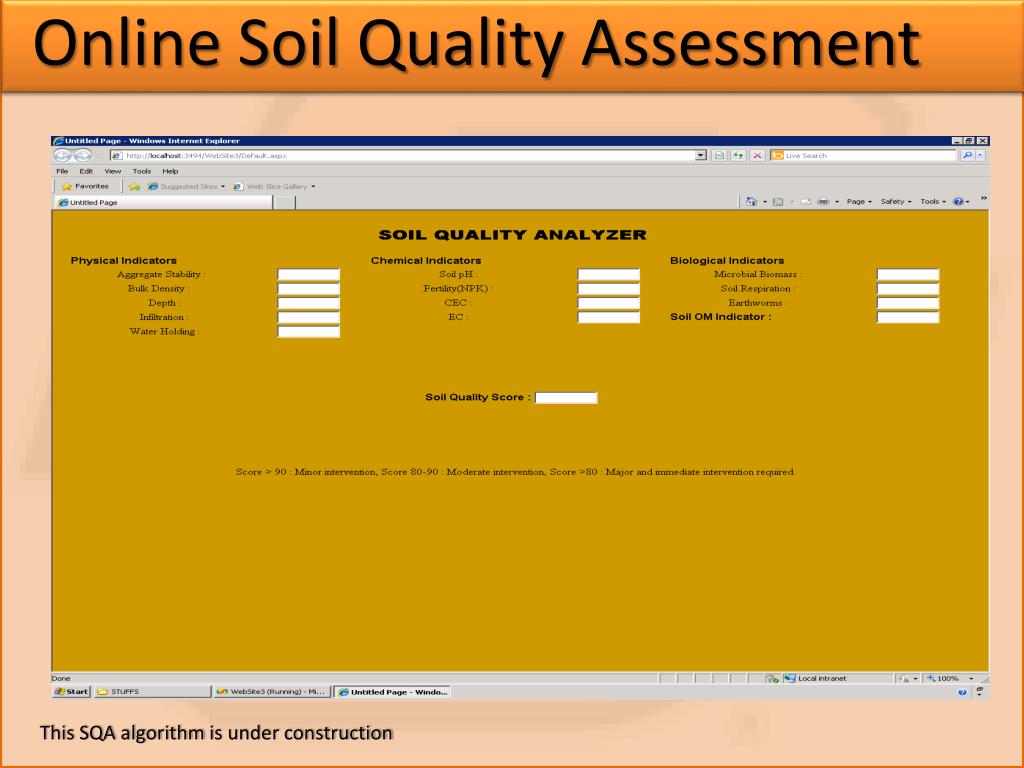
Task: Open the Print dropdown arrow
Action: click(x=837, y=202)
